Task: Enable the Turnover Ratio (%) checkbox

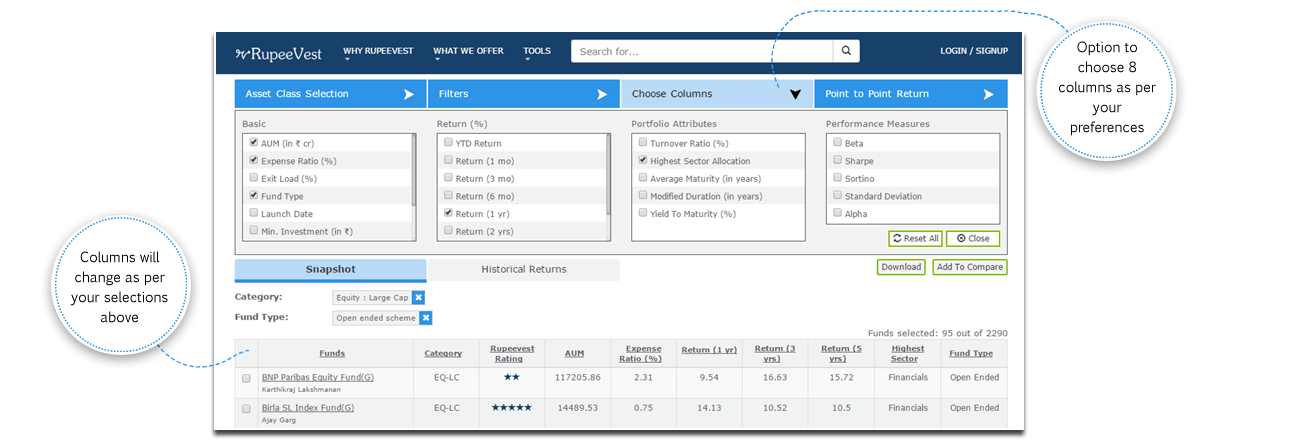Action: click(643, 143)
